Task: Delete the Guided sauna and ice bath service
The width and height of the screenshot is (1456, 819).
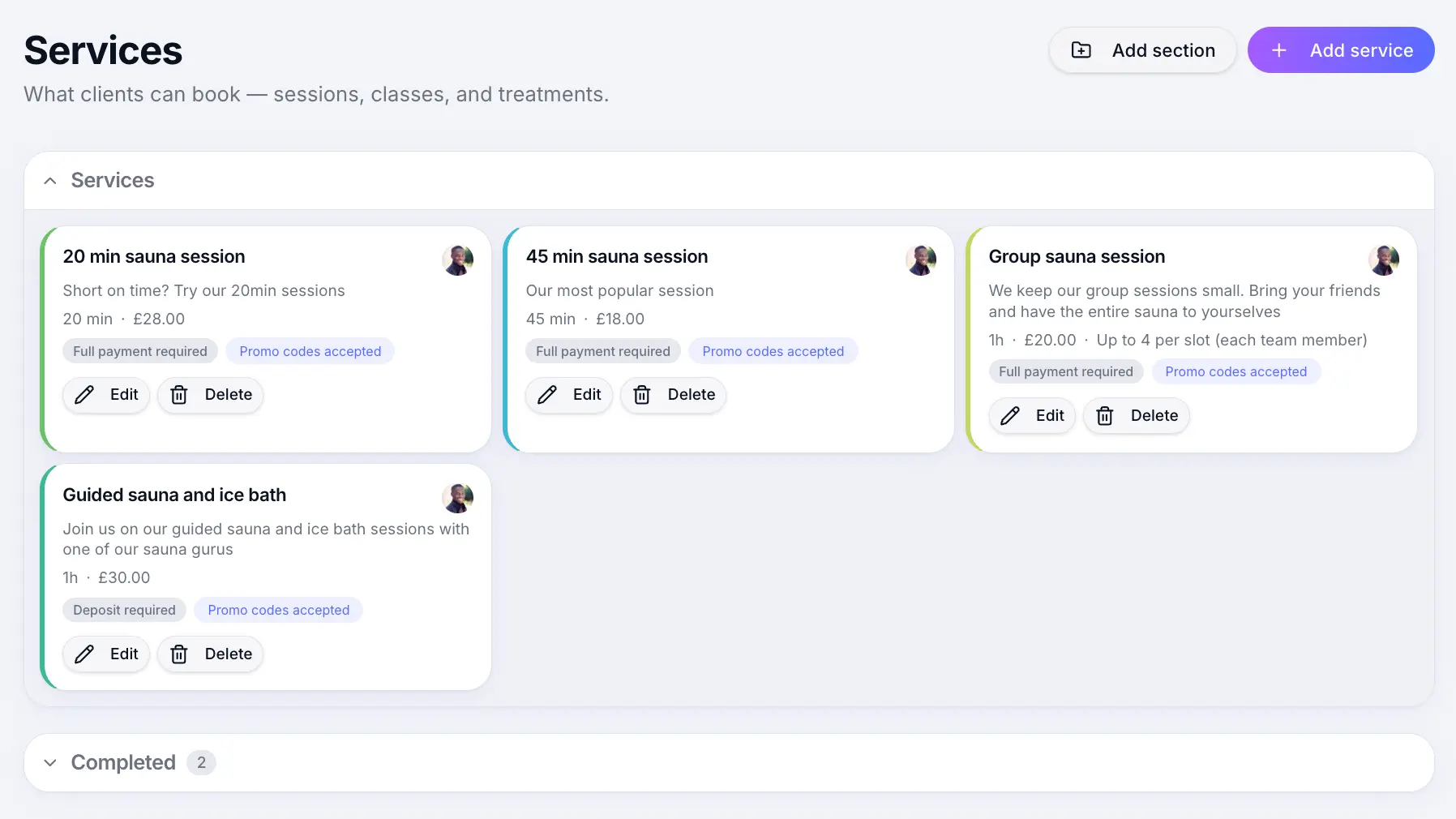Action: pyautogui.click(x=211, y=654)
